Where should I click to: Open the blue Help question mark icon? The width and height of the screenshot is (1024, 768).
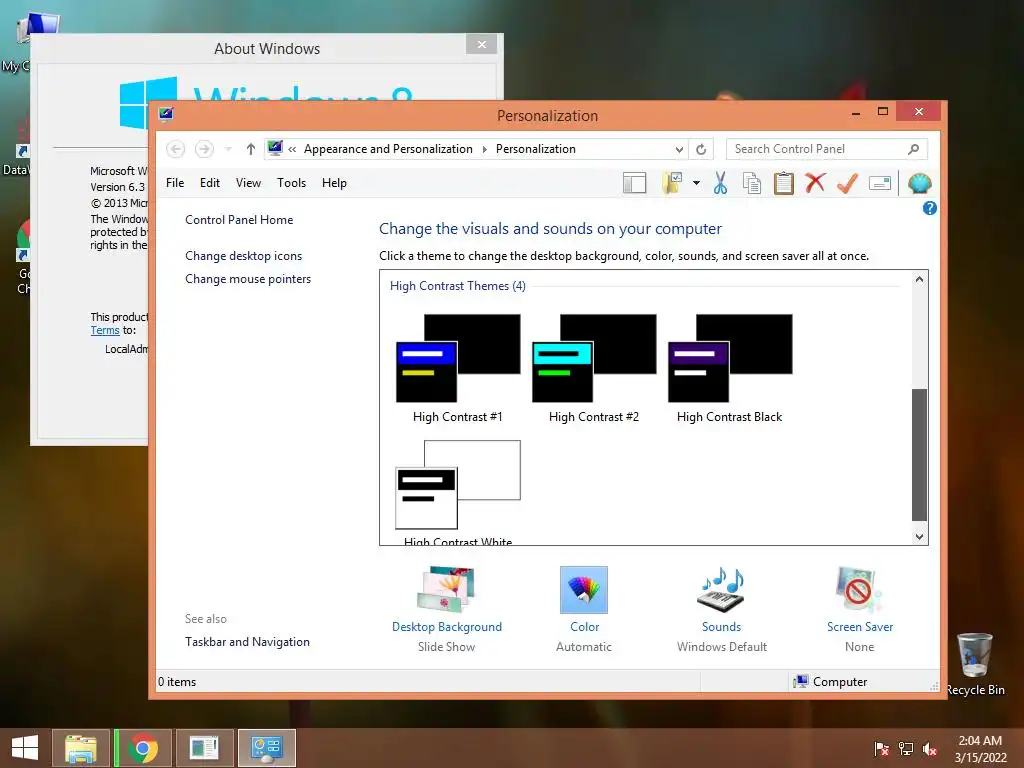point(929,208)
